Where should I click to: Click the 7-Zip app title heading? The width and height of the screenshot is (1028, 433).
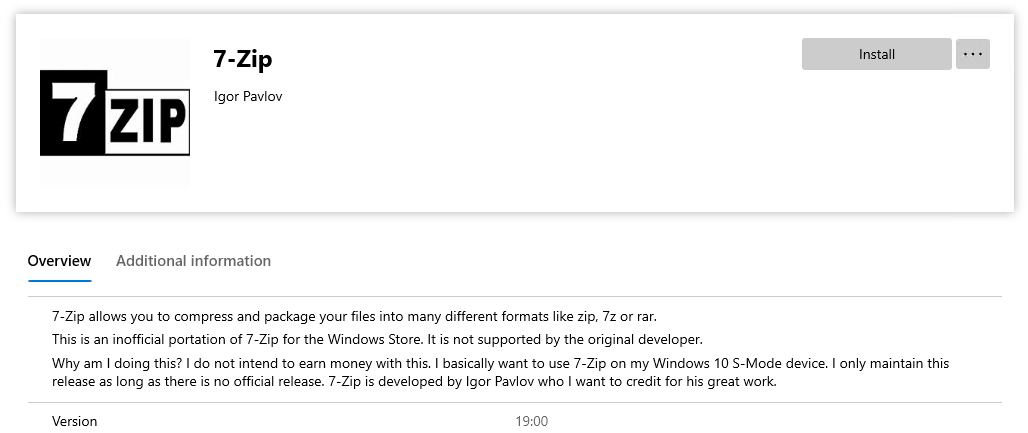pos(243,59)
